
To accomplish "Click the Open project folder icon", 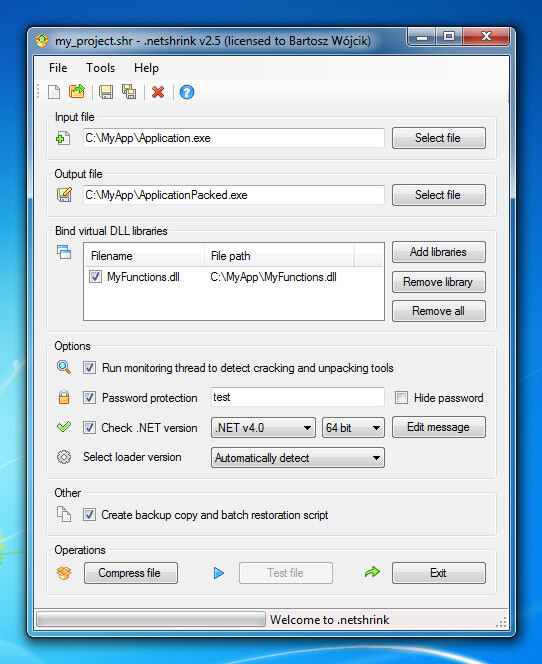I will [77, 91].
